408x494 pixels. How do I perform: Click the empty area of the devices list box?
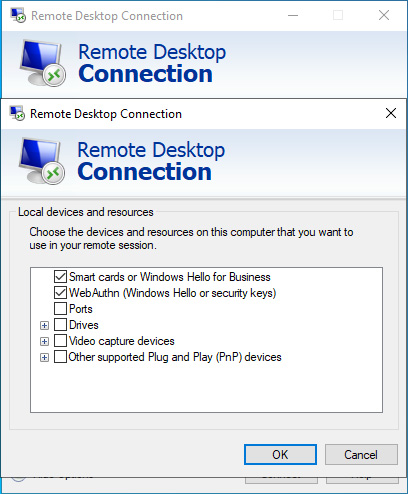(x=207, y=388)
